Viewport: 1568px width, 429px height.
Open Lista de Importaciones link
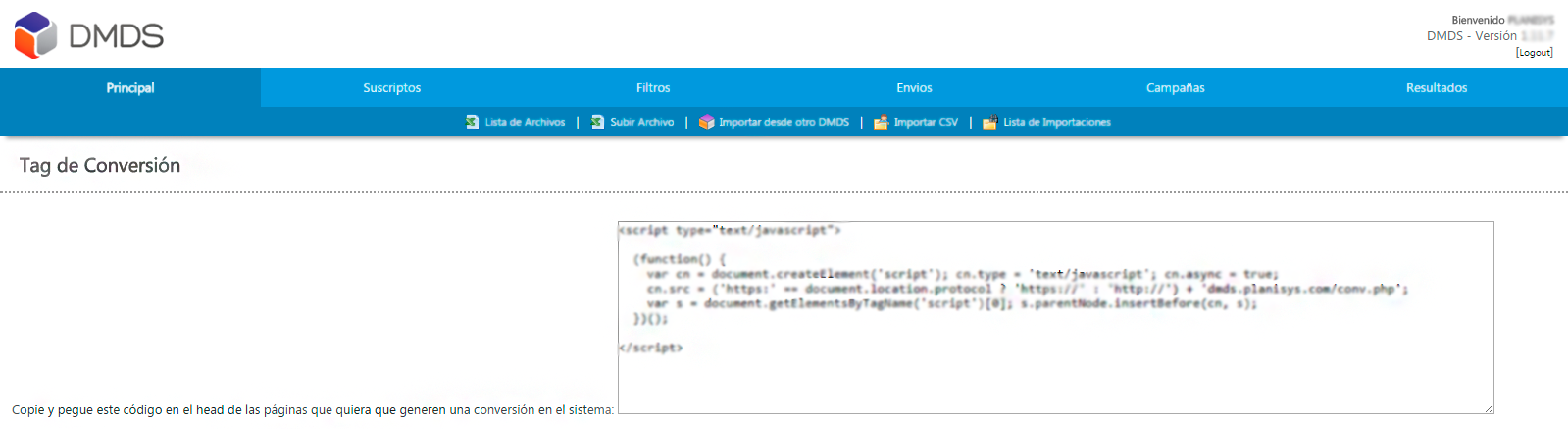point(1057,122)
